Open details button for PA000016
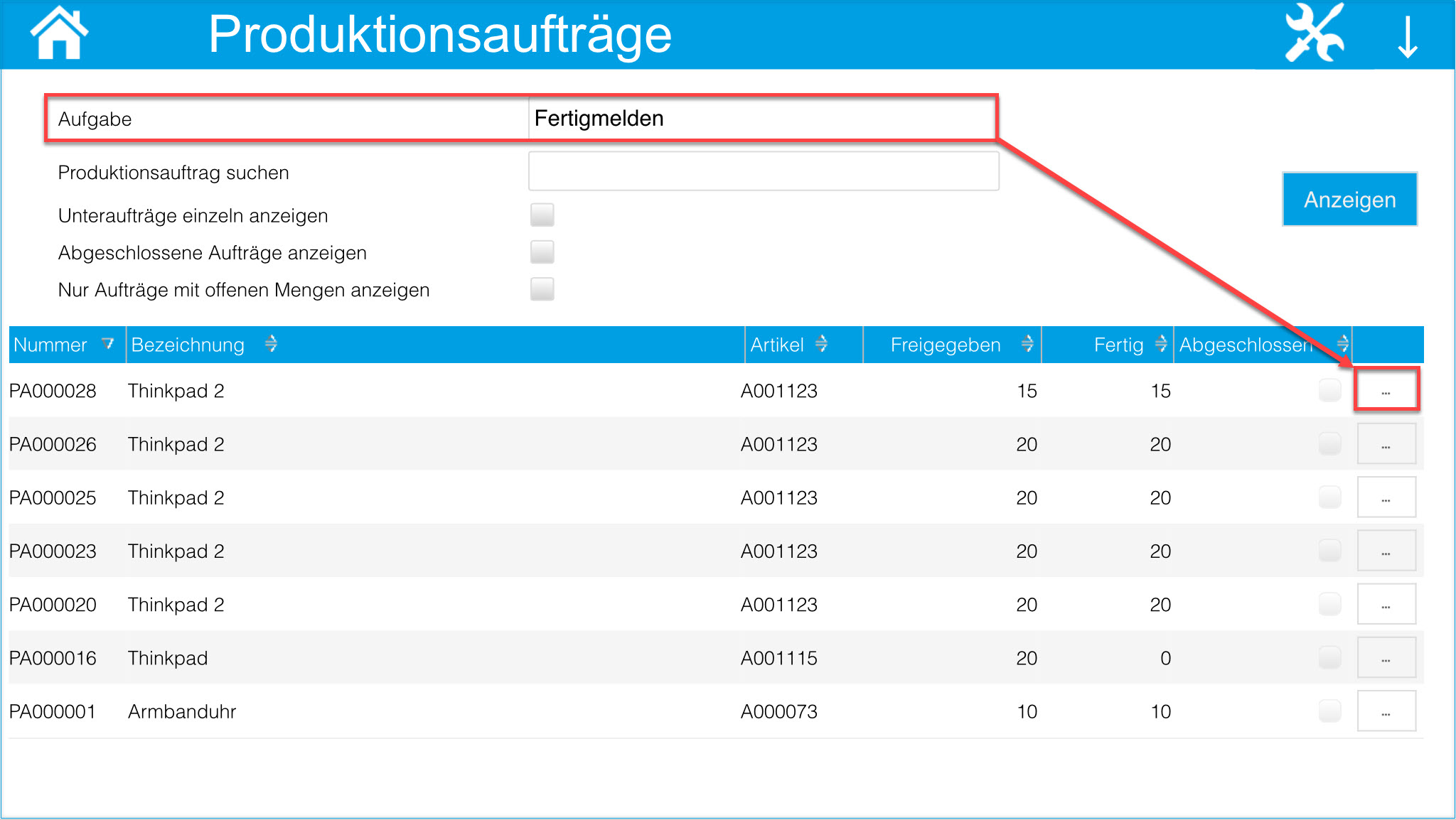Screen dimensions: 1456x820 (x=1386, y=658)
